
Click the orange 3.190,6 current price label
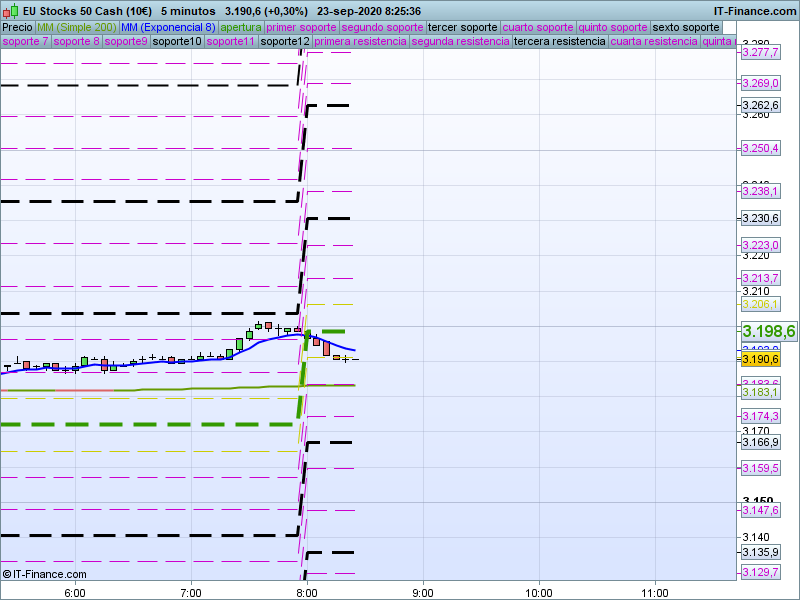coord(760,359)
